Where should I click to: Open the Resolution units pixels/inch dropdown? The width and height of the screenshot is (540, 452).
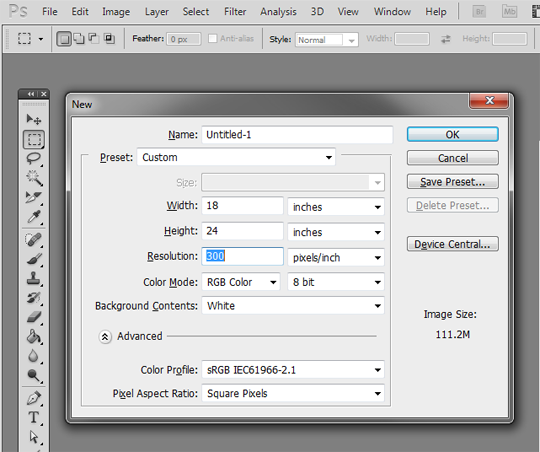(x=336, y=257)
